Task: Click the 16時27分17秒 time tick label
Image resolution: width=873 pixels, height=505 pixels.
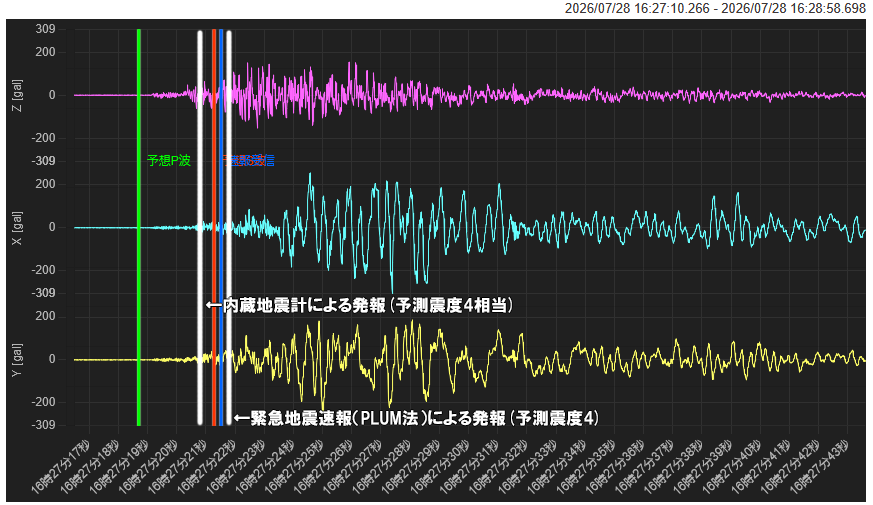Action: [x=60, y=467]
